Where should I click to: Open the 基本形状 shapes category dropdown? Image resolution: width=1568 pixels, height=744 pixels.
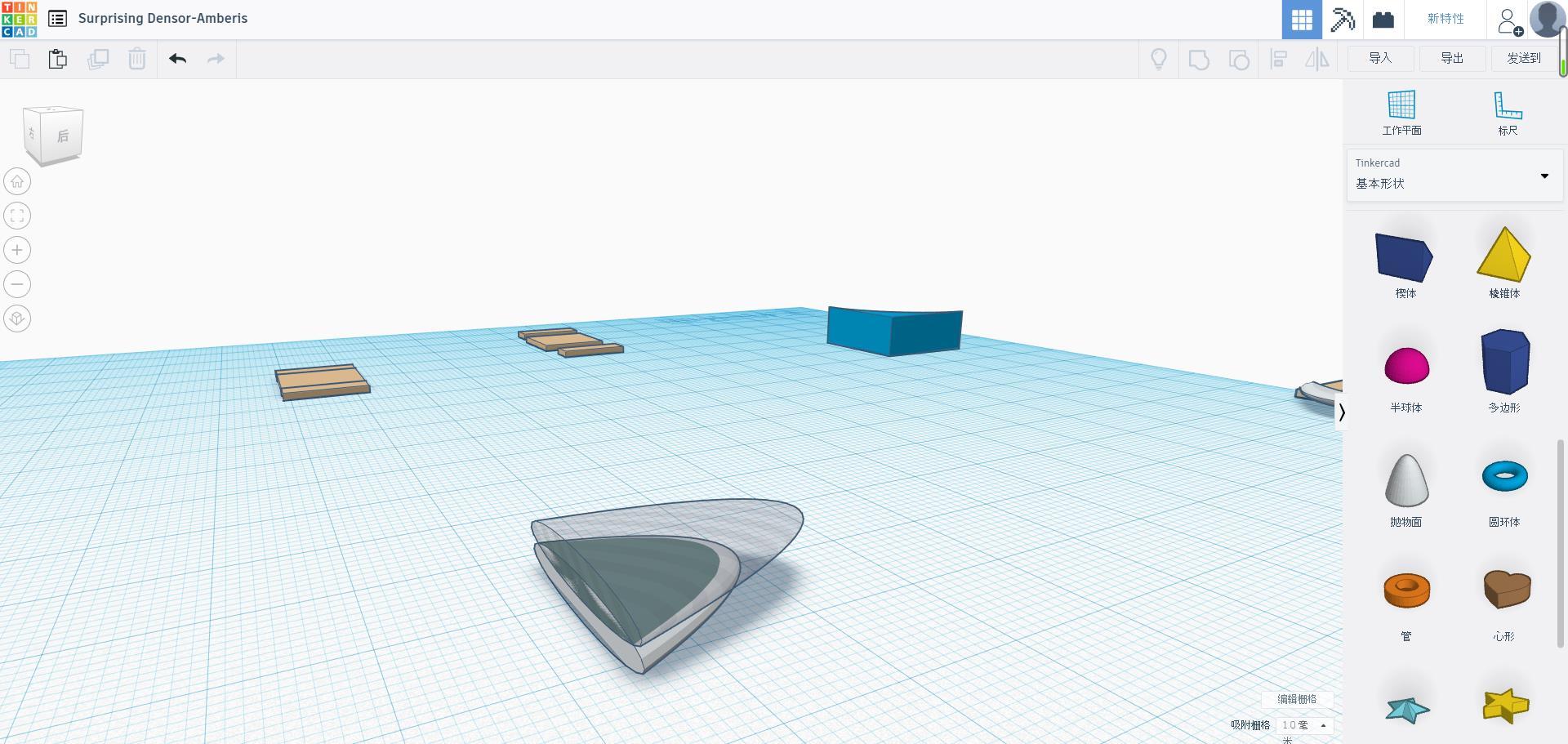[x=1454, y=175]
